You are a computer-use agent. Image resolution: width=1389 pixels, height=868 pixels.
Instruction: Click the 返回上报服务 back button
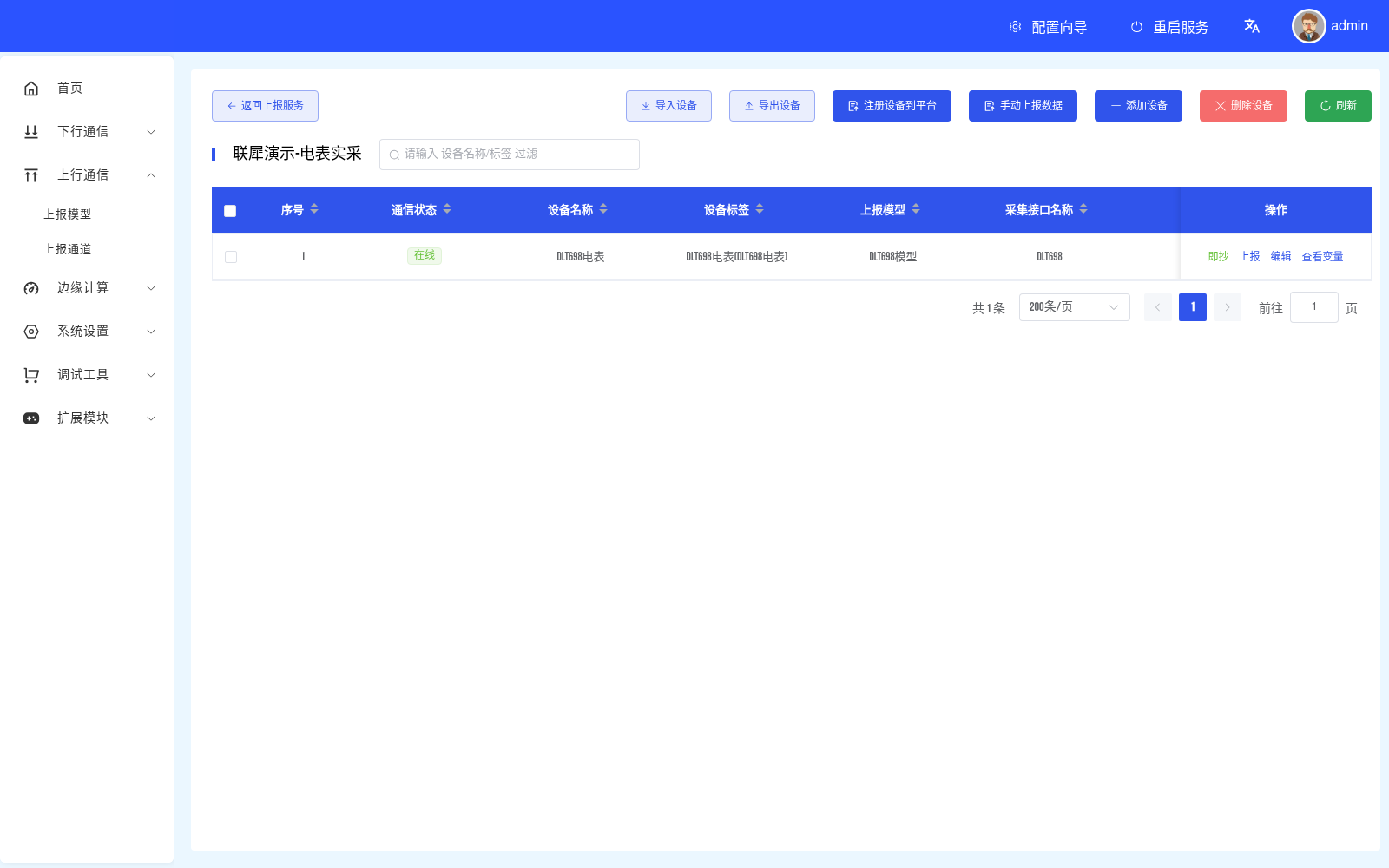265,106
